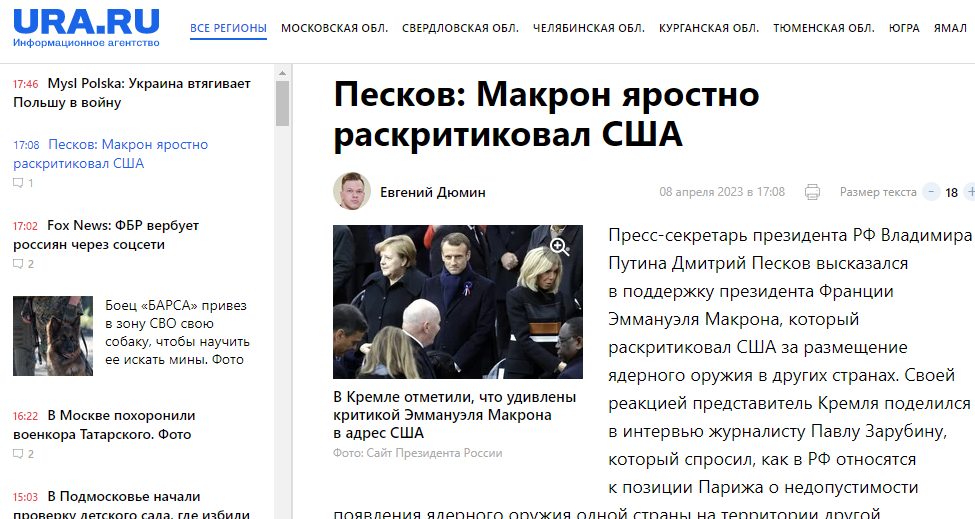Click the Macron article main photo
Screen dimensions: 975x519
(458, 301)
